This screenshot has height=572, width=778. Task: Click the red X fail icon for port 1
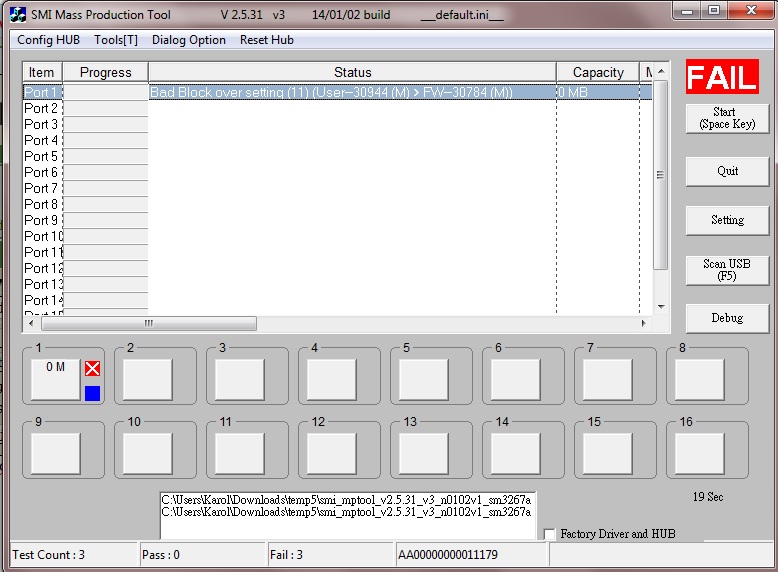[92, 368]
